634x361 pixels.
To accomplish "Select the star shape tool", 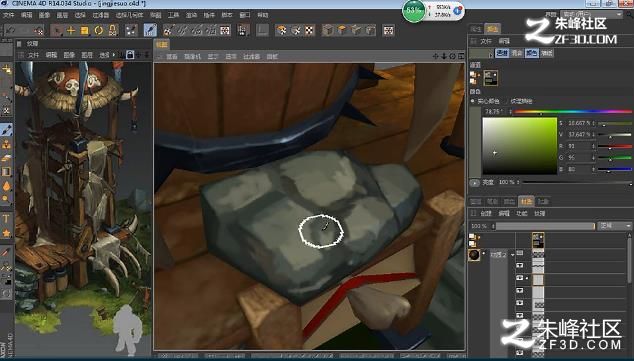I will (6, 233).
